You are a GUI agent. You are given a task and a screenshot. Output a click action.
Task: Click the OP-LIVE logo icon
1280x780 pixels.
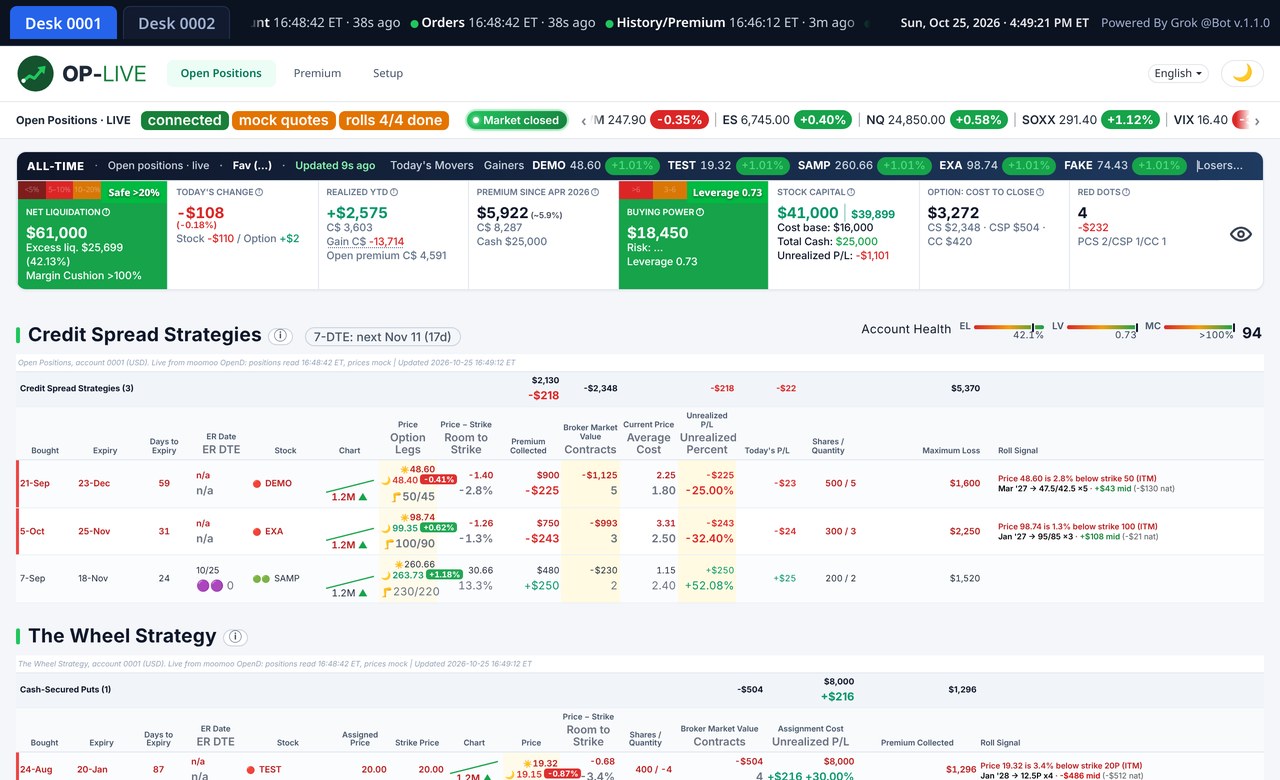tap(36, 73)
